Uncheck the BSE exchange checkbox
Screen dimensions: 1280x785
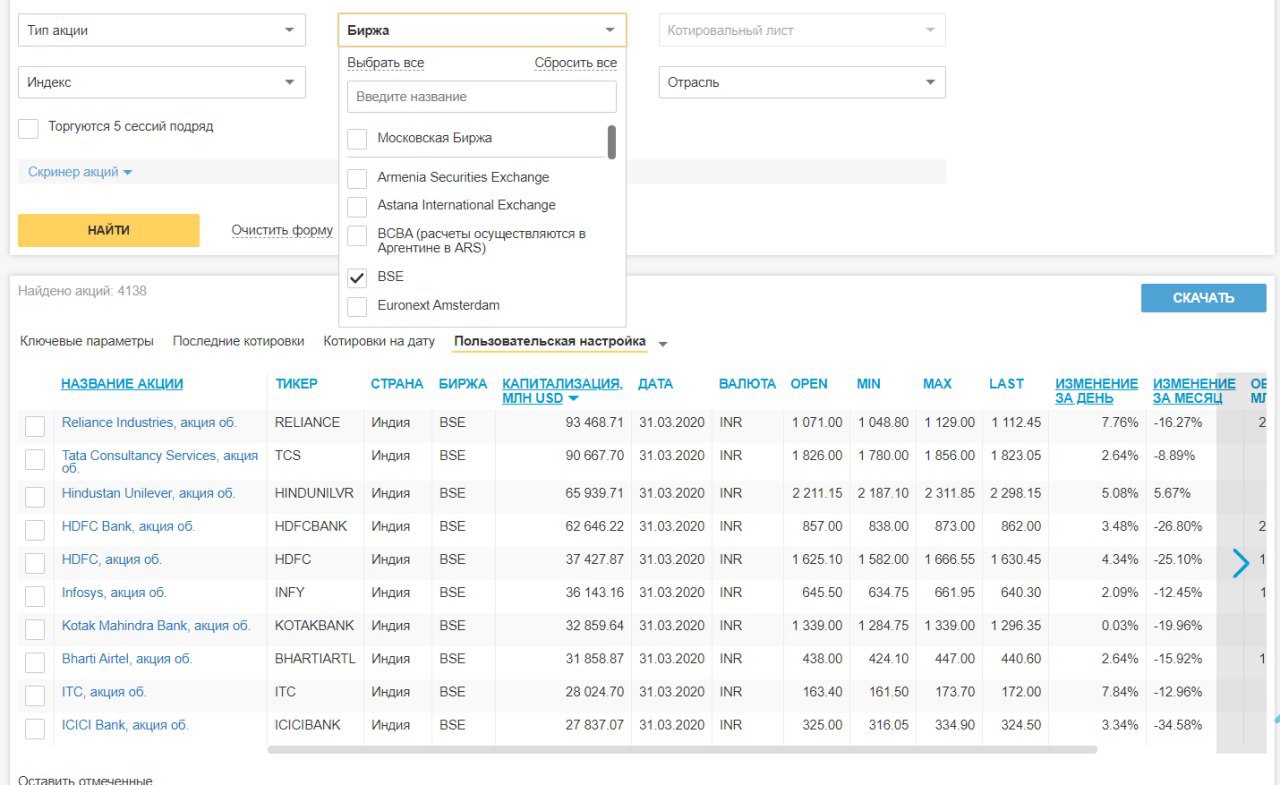coord(357,277)
